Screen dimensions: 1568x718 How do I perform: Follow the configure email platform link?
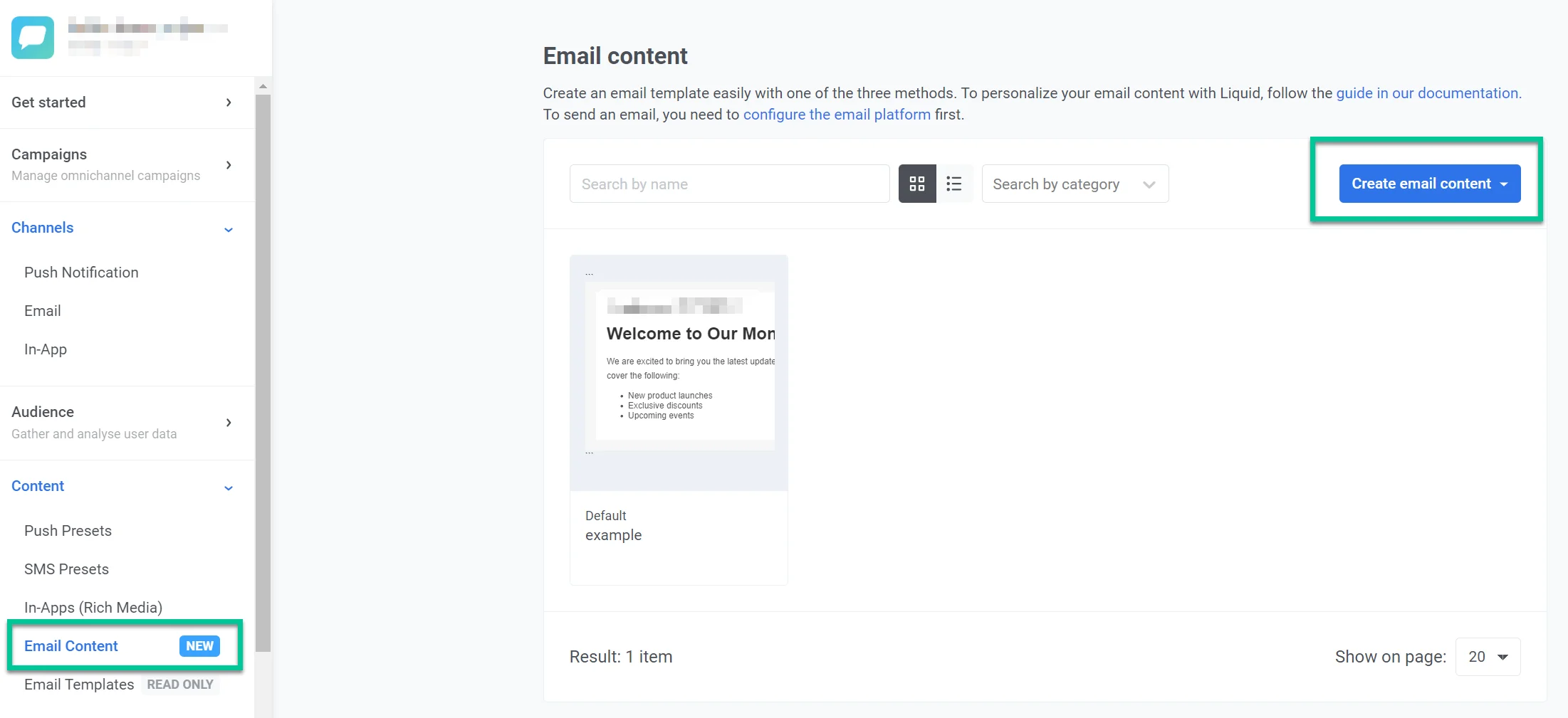tap(837, 115)
